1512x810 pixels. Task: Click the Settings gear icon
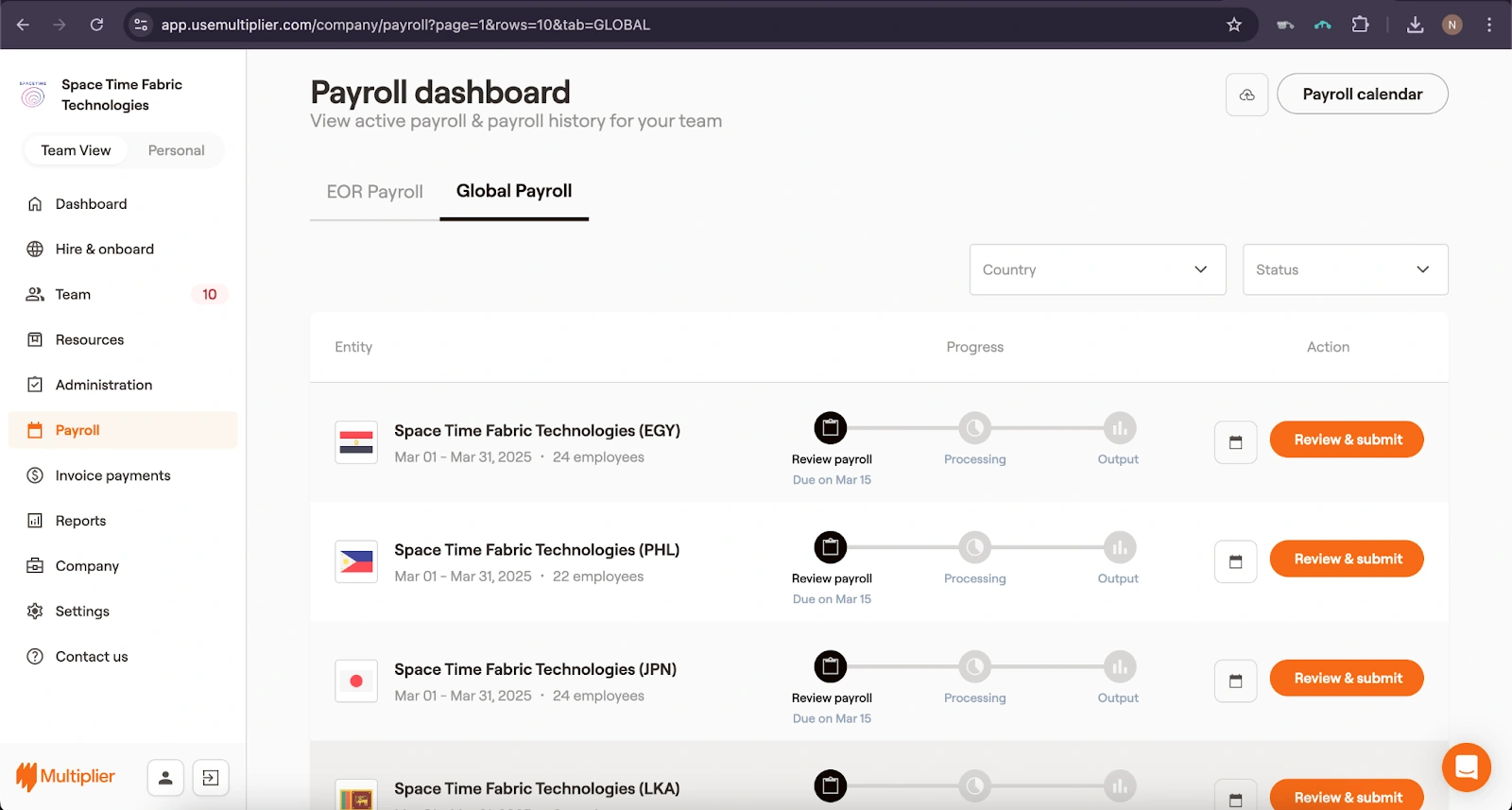pos(35,612)
